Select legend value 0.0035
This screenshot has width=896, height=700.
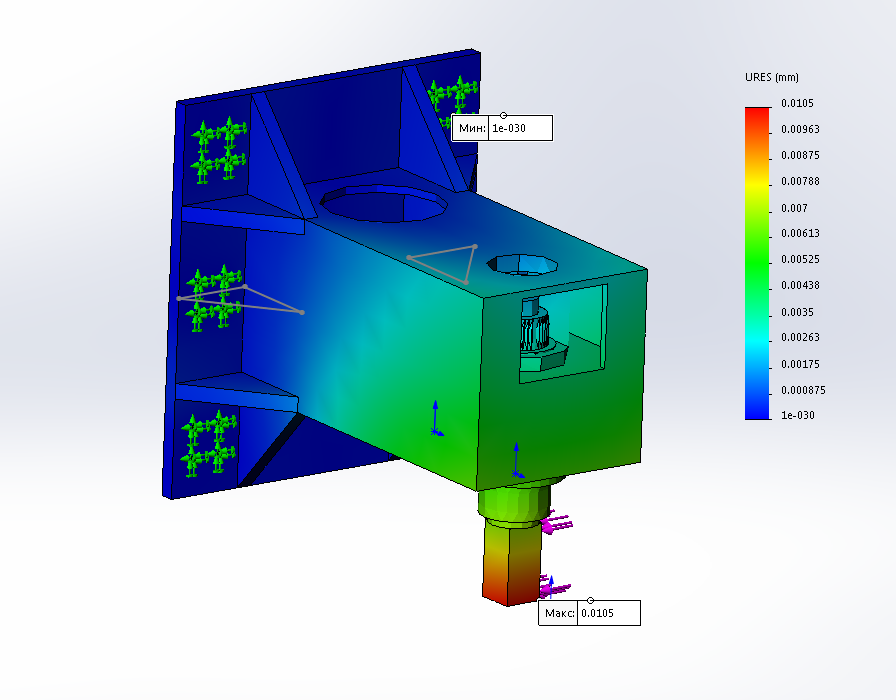coord(797,312)
